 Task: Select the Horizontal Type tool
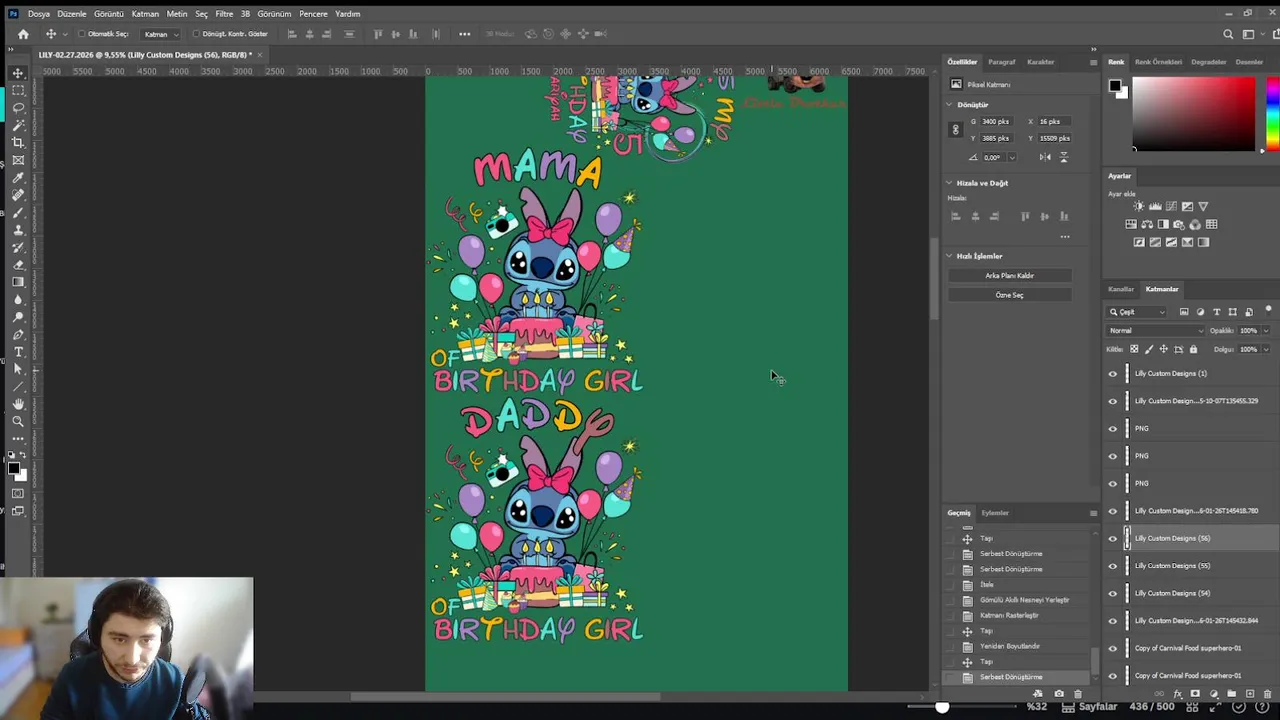18,352
